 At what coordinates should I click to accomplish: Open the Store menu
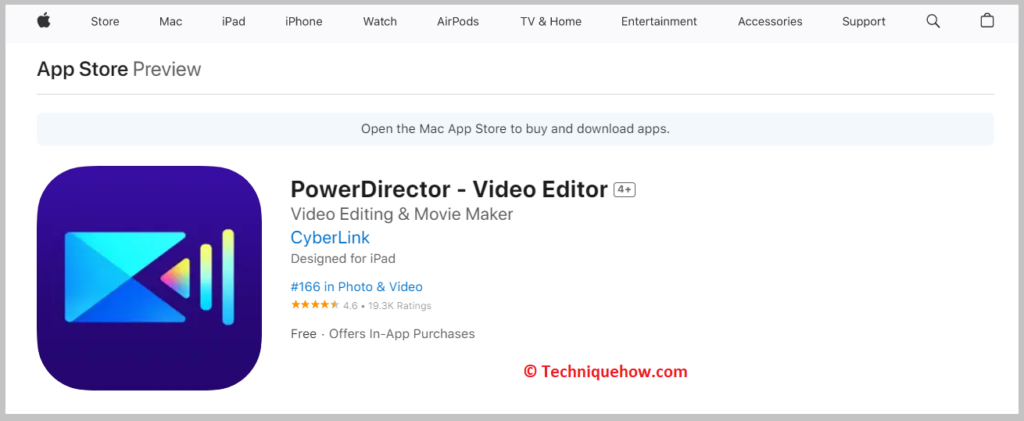pos(105,21)
